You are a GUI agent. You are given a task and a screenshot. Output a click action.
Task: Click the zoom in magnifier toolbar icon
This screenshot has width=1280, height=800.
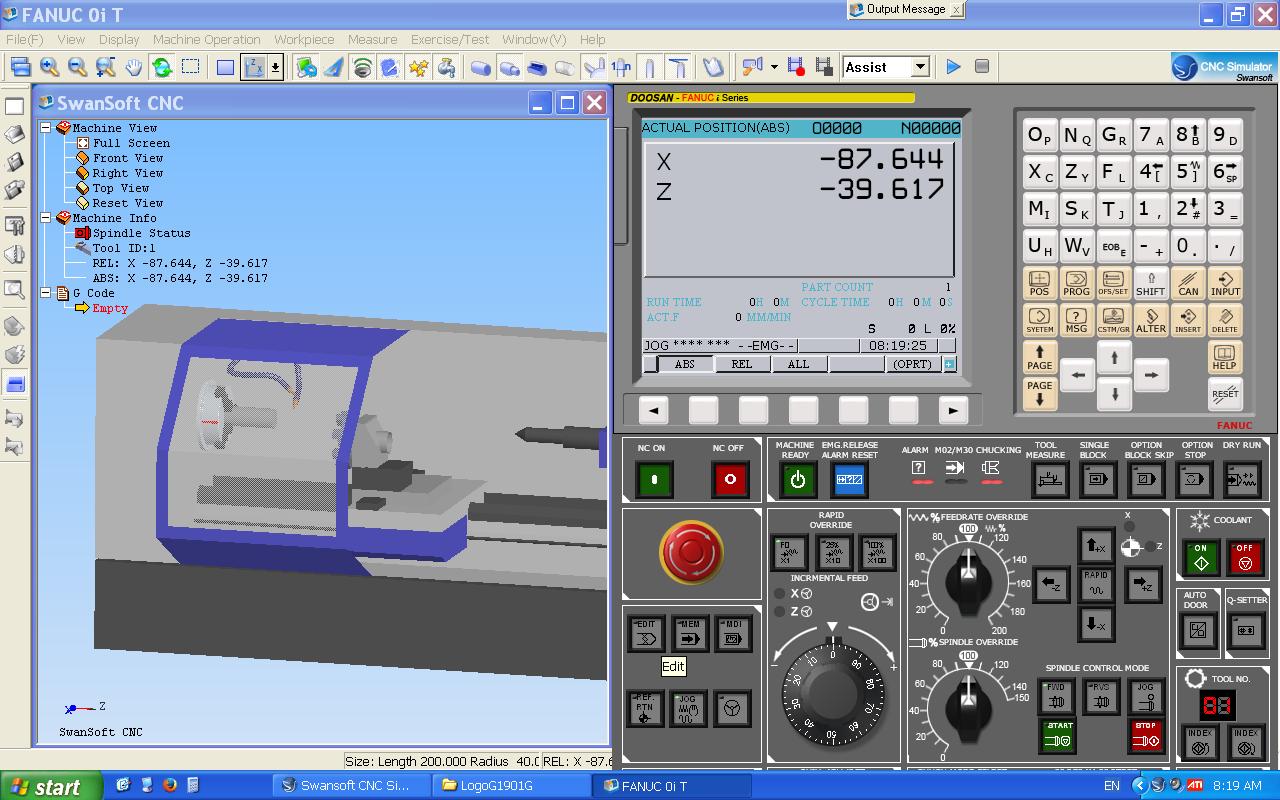pos(50,67)
